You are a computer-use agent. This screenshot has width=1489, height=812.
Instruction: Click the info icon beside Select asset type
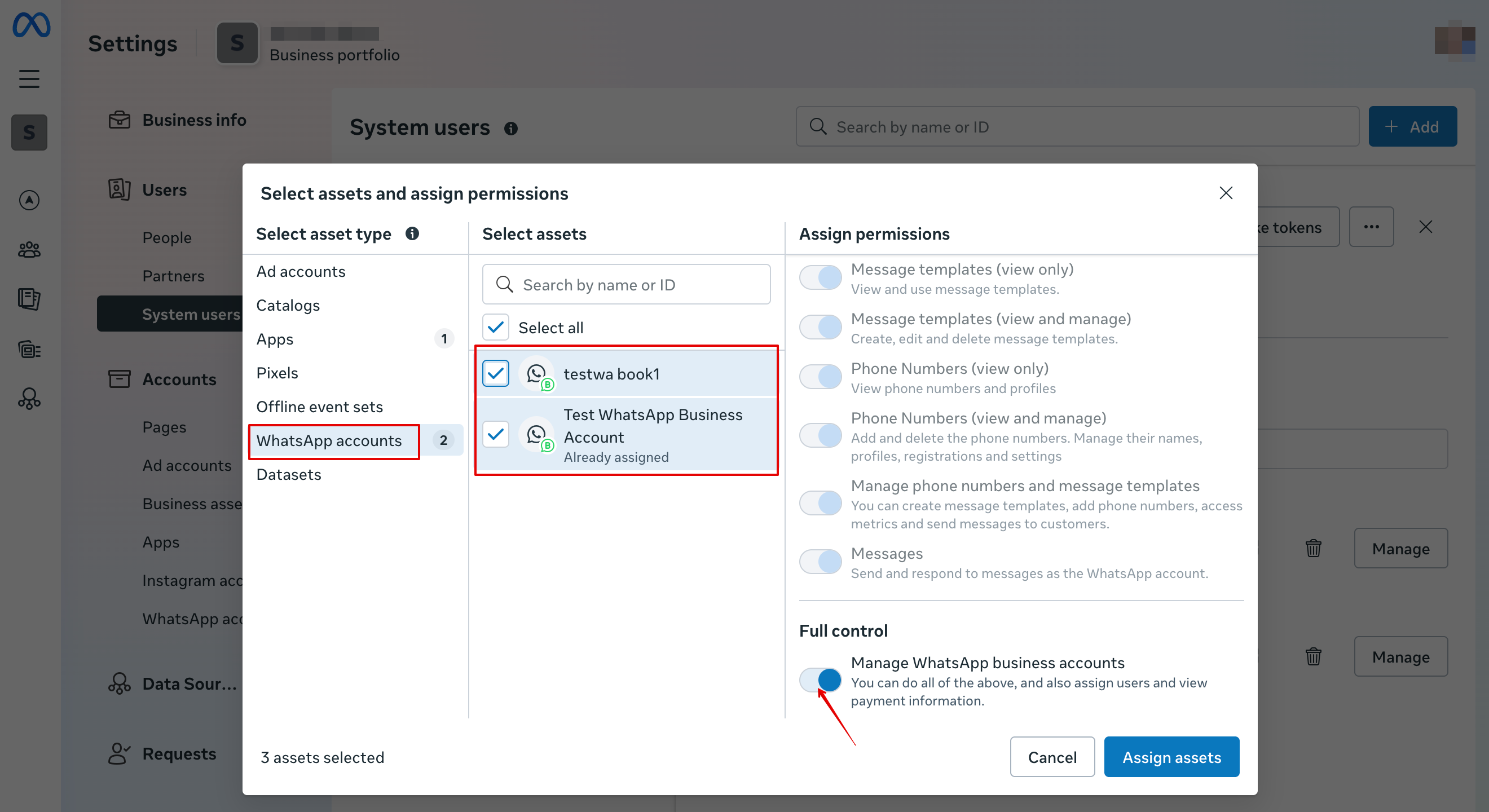(412, 233)
